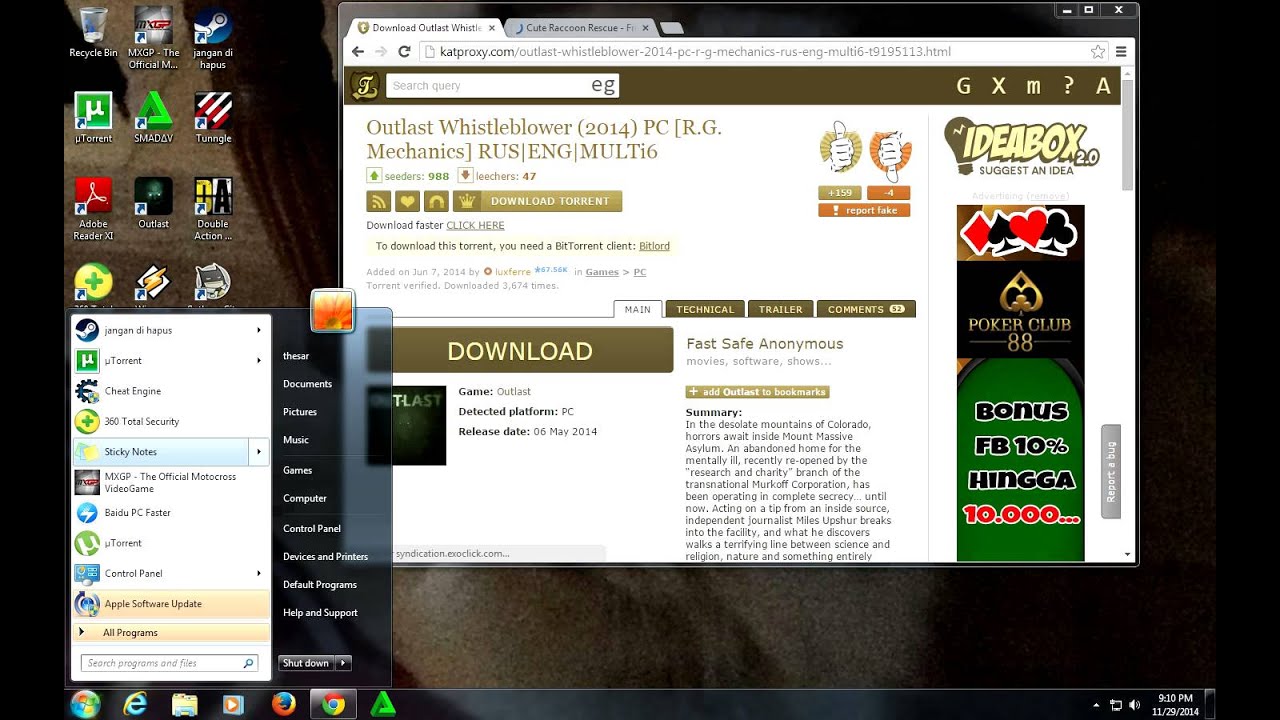The height and width of the screenshot is (720, 1280).
Task: Click the magnet link icon button
Action: 436,201
